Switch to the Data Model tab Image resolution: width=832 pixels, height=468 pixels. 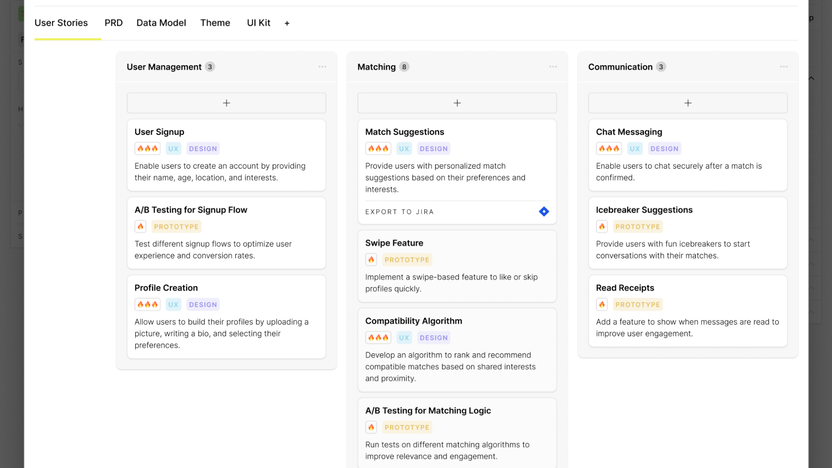(x=161, y=23)
